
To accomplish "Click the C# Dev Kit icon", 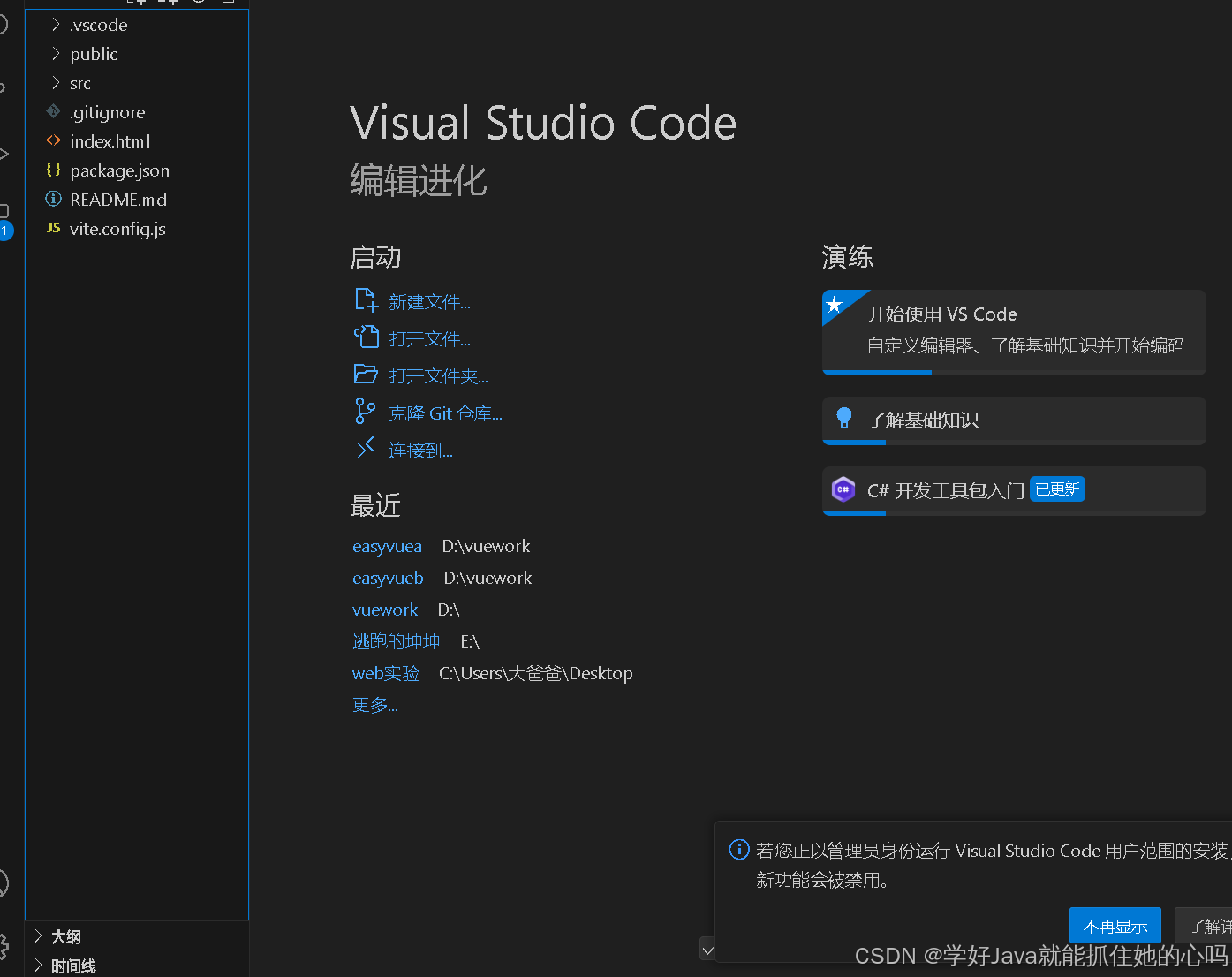I will tap(843, 489).
